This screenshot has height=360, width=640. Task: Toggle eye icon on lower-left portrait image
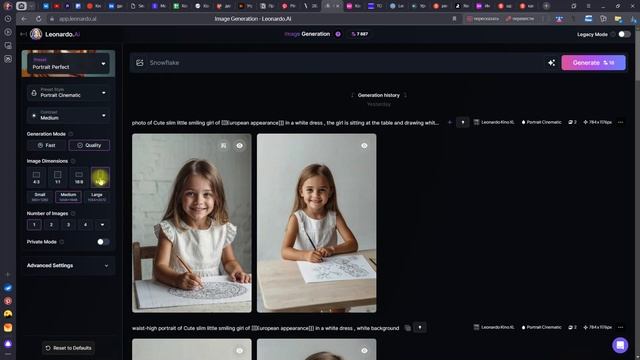(240, 350)
